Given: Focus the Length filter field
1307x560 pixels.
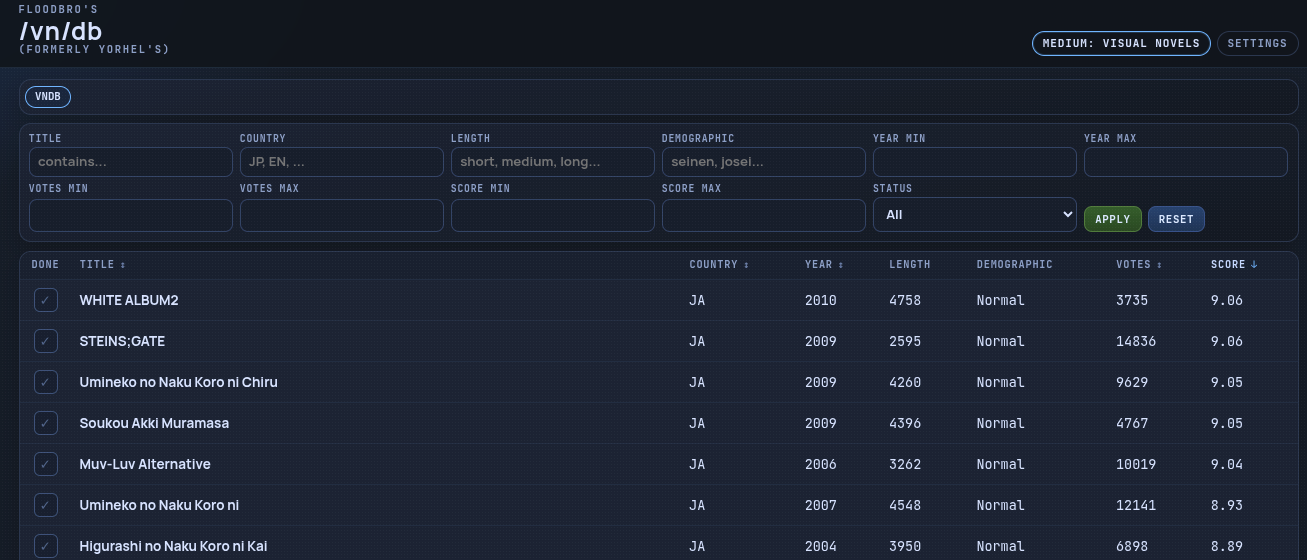Looking at the screenshot, I should pos(553,162).
